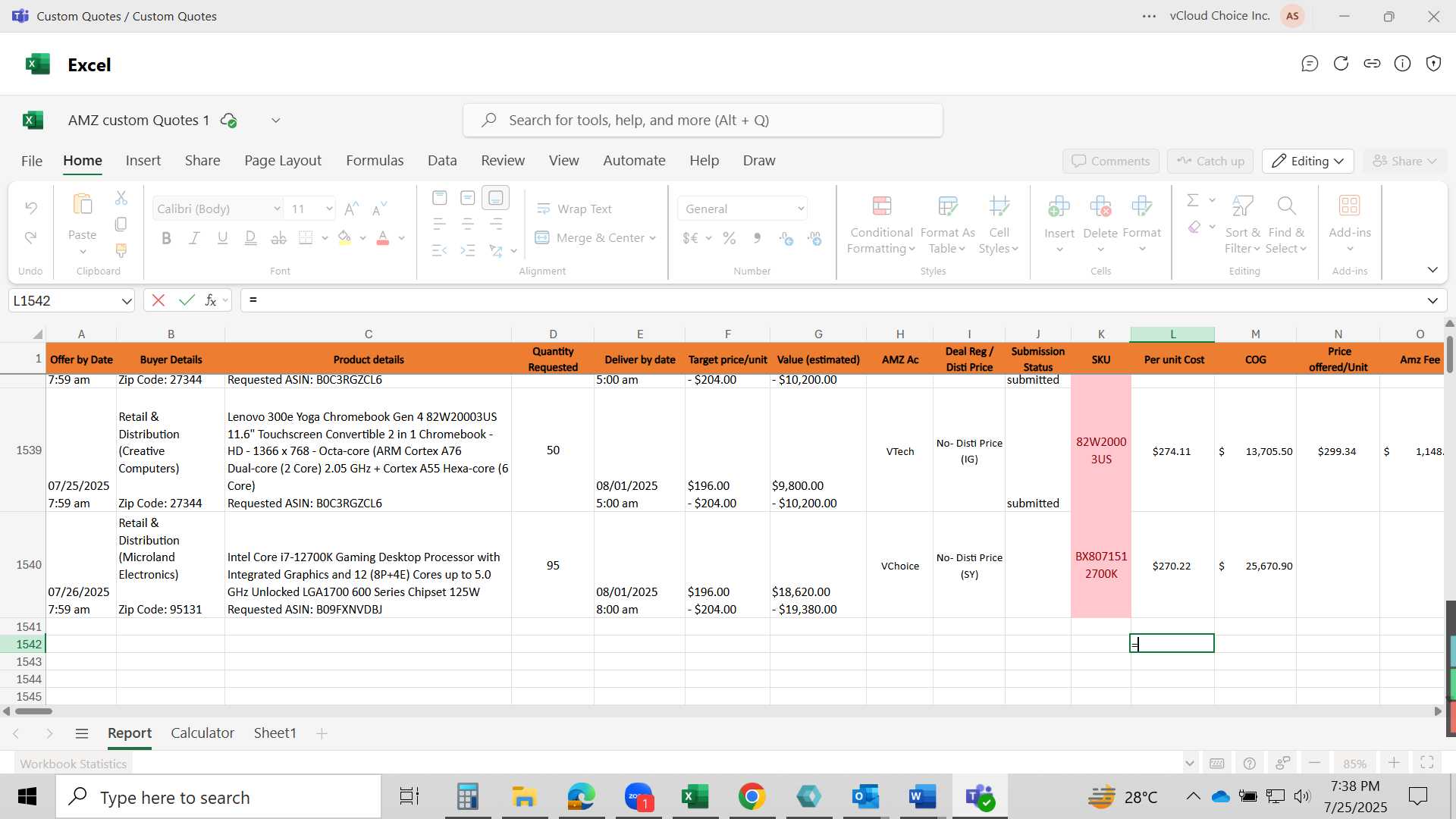Apply Percent Style format
This screenshot has height=819, width=1456.
pos(730,238)
